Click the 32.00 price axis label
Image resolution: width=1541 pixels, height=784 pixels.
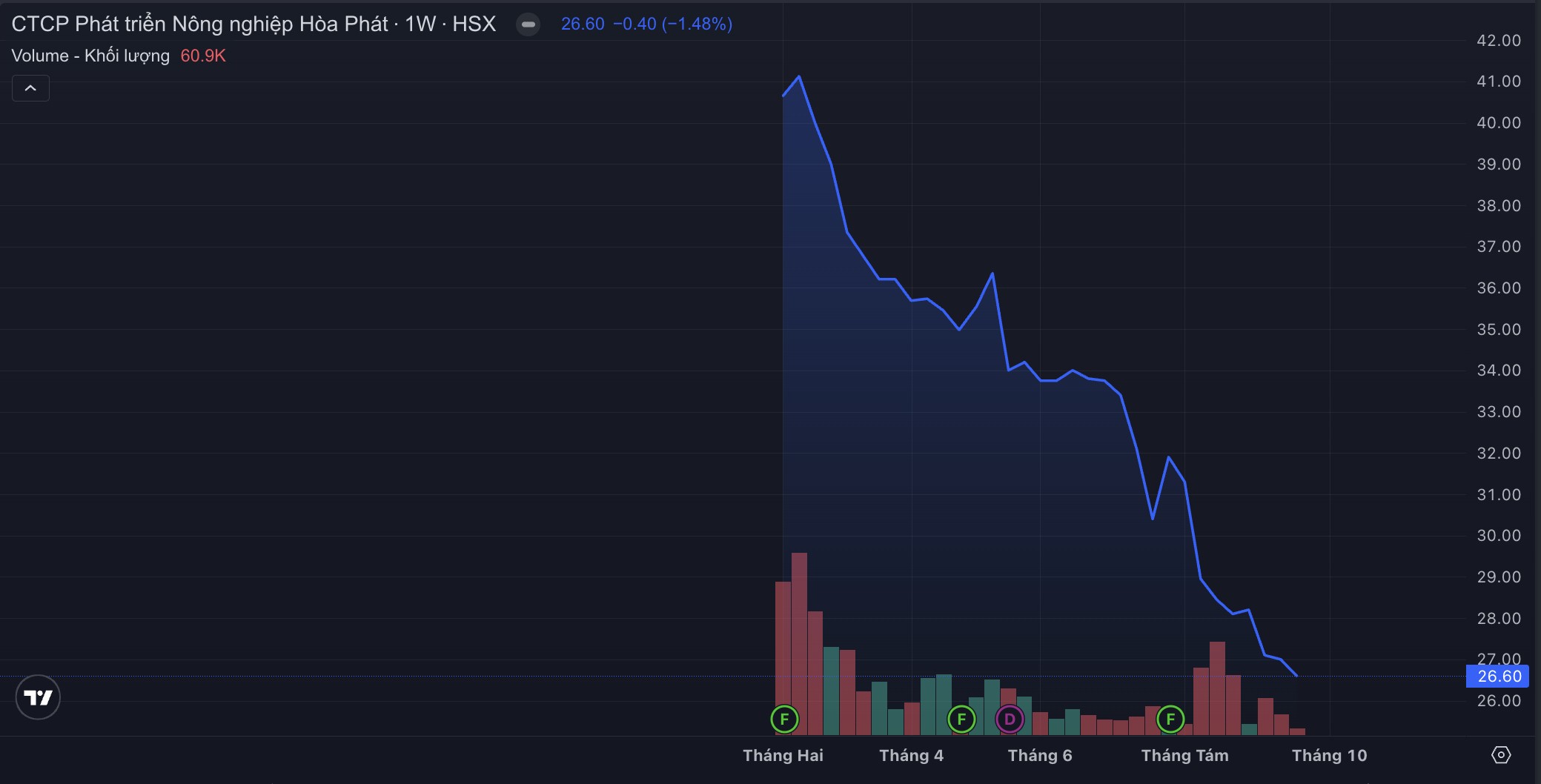(1499, 454)
